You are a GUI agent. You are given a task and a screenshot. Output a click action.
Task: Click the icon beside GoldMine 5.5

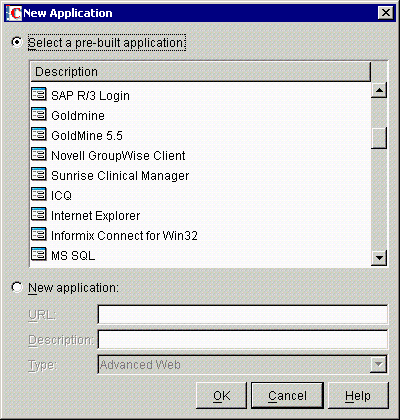click(39, 134)
